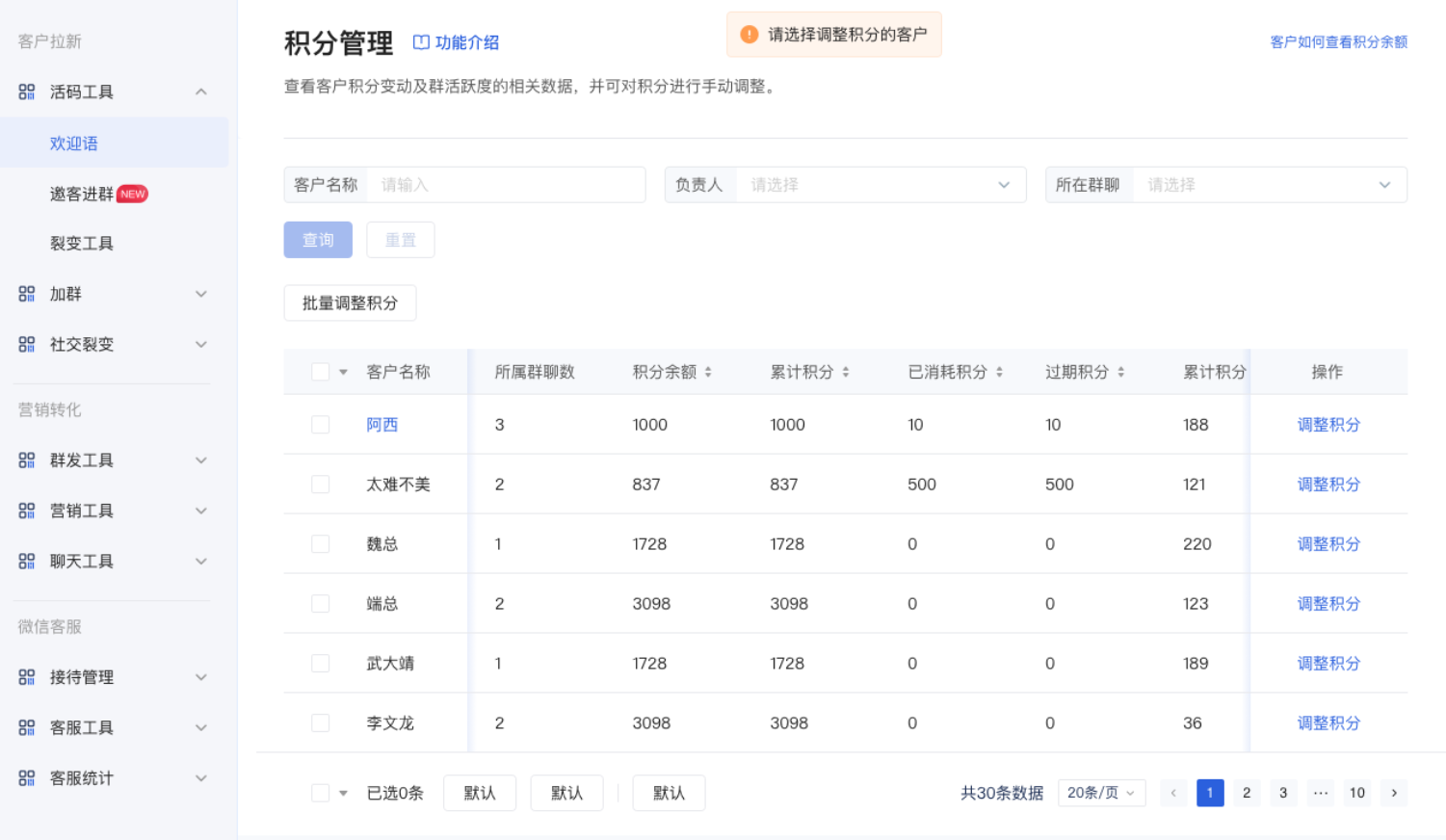The height and width of the screenshot is (840, 1446).
Task: Click the 活码工具 sidebar grid icon
Action: pyautogui.click(x=27, y=92)
